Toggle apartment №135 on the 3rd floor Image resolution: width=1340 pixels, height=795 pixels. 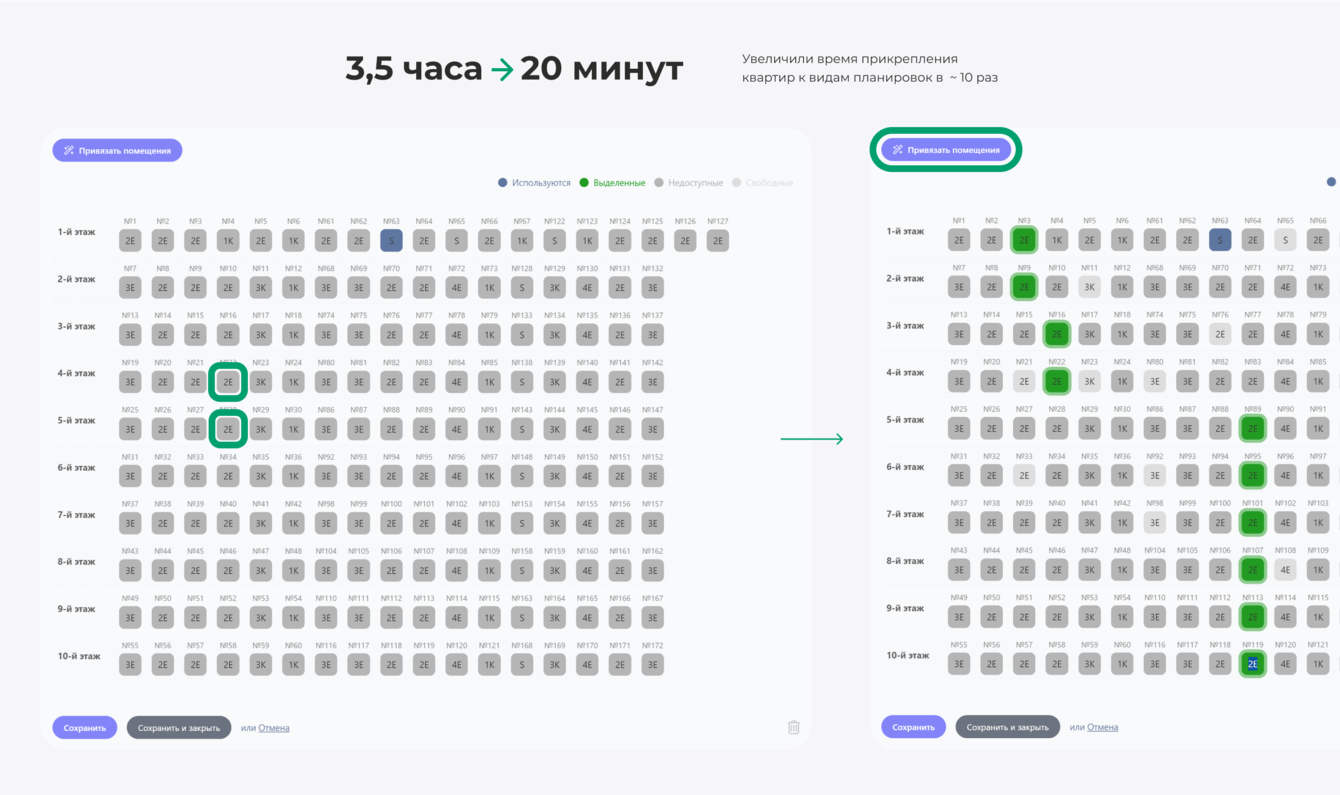click(587, 335)
